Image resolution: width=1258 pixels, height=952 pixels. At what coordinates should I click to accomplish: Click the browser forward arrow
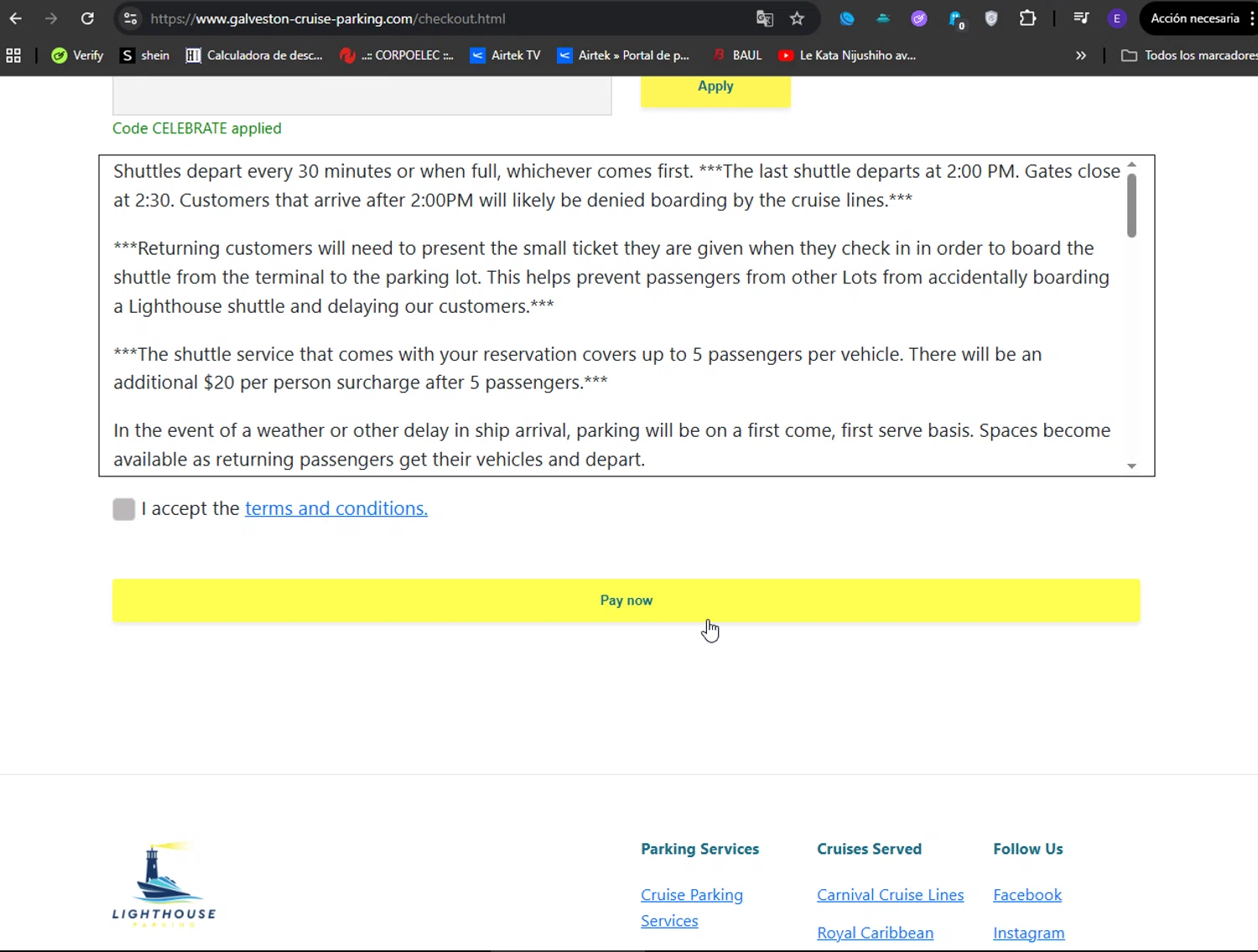pyautogui.click(x=51, y=18)
